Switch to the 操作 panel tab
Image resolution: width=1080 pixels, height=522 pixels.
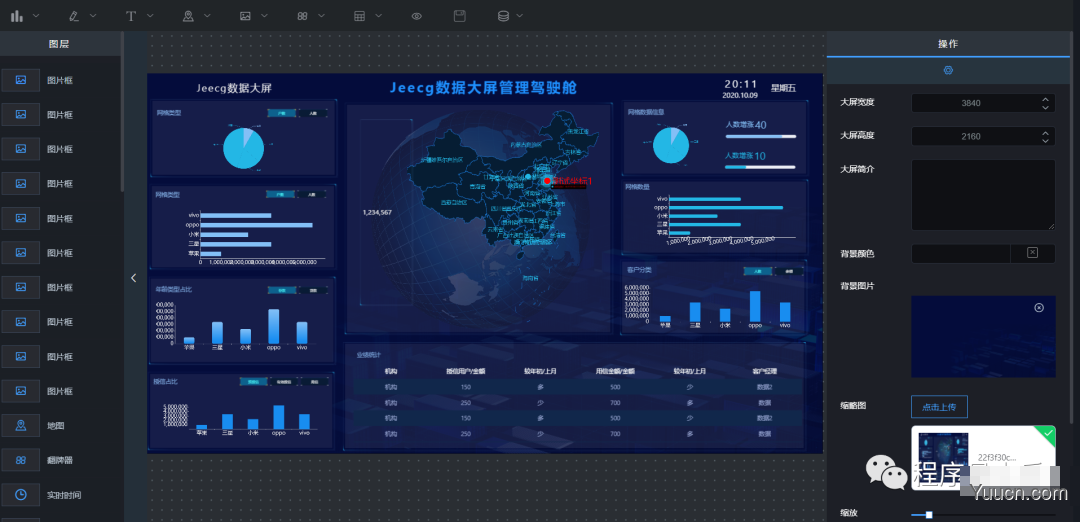(x=948, y=43)
